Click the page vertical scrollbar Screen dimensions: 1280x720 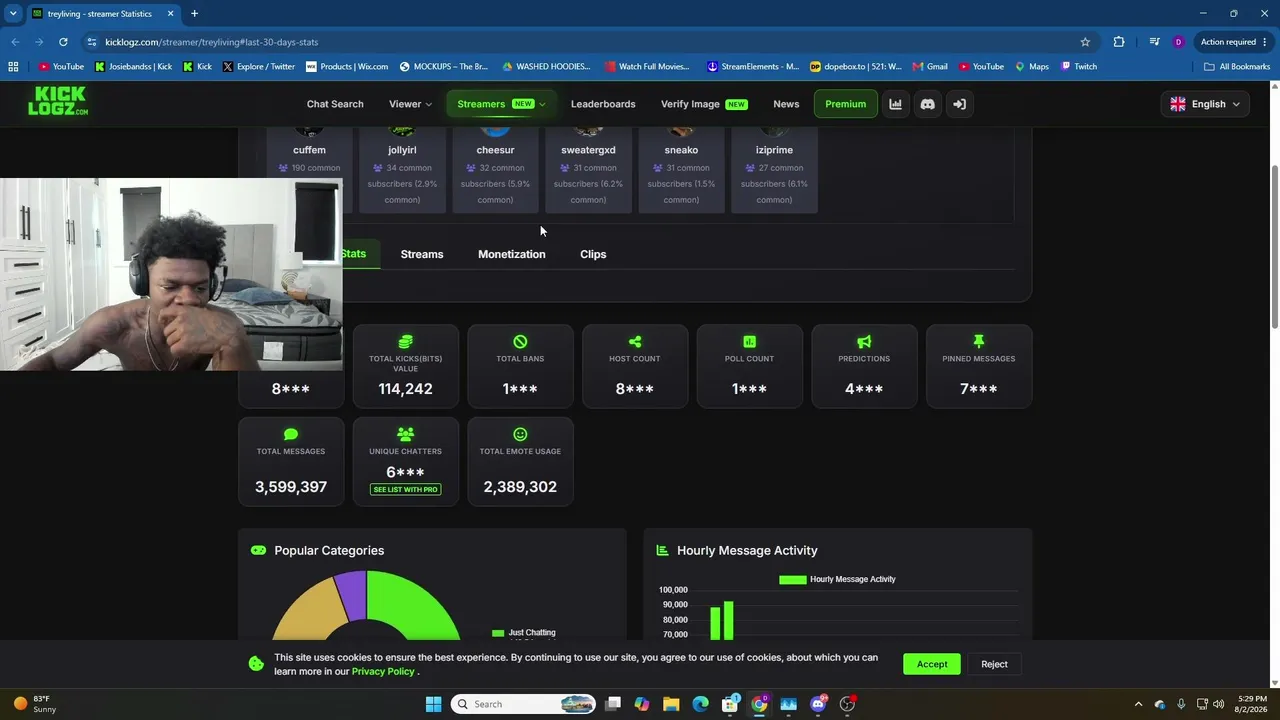(x=1274, y=245)
